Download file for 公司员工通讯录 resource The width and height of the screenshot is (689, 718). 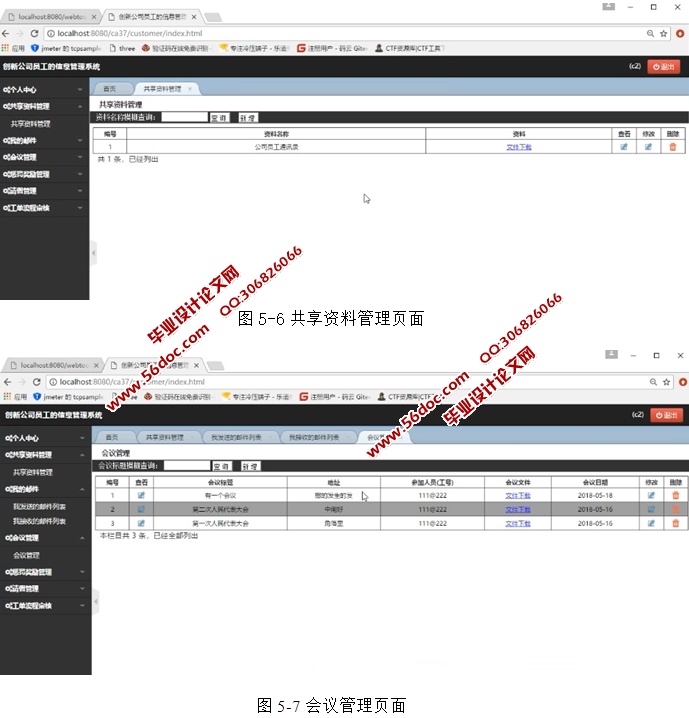pyautogui.click(x=519, y=147)
